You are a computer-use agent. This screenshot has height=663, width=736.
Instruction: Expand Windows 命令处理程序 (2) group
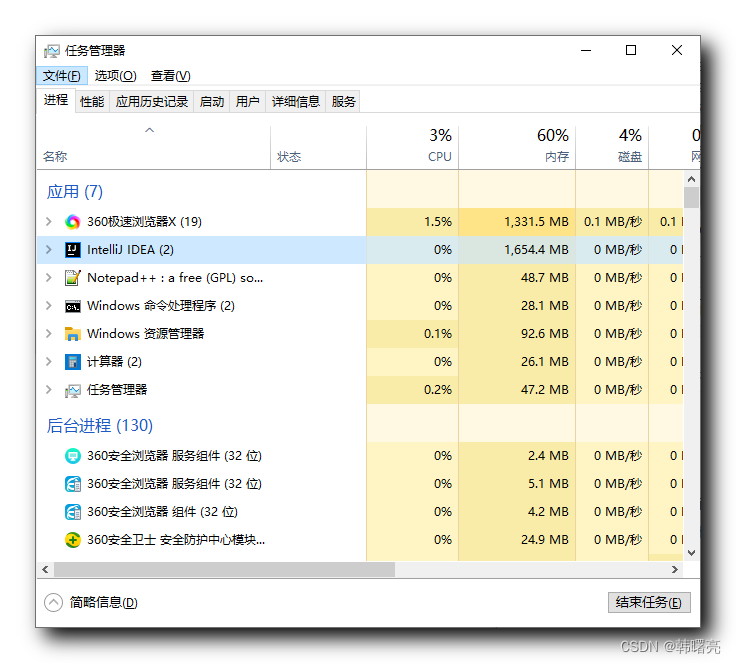pos(48,306)
